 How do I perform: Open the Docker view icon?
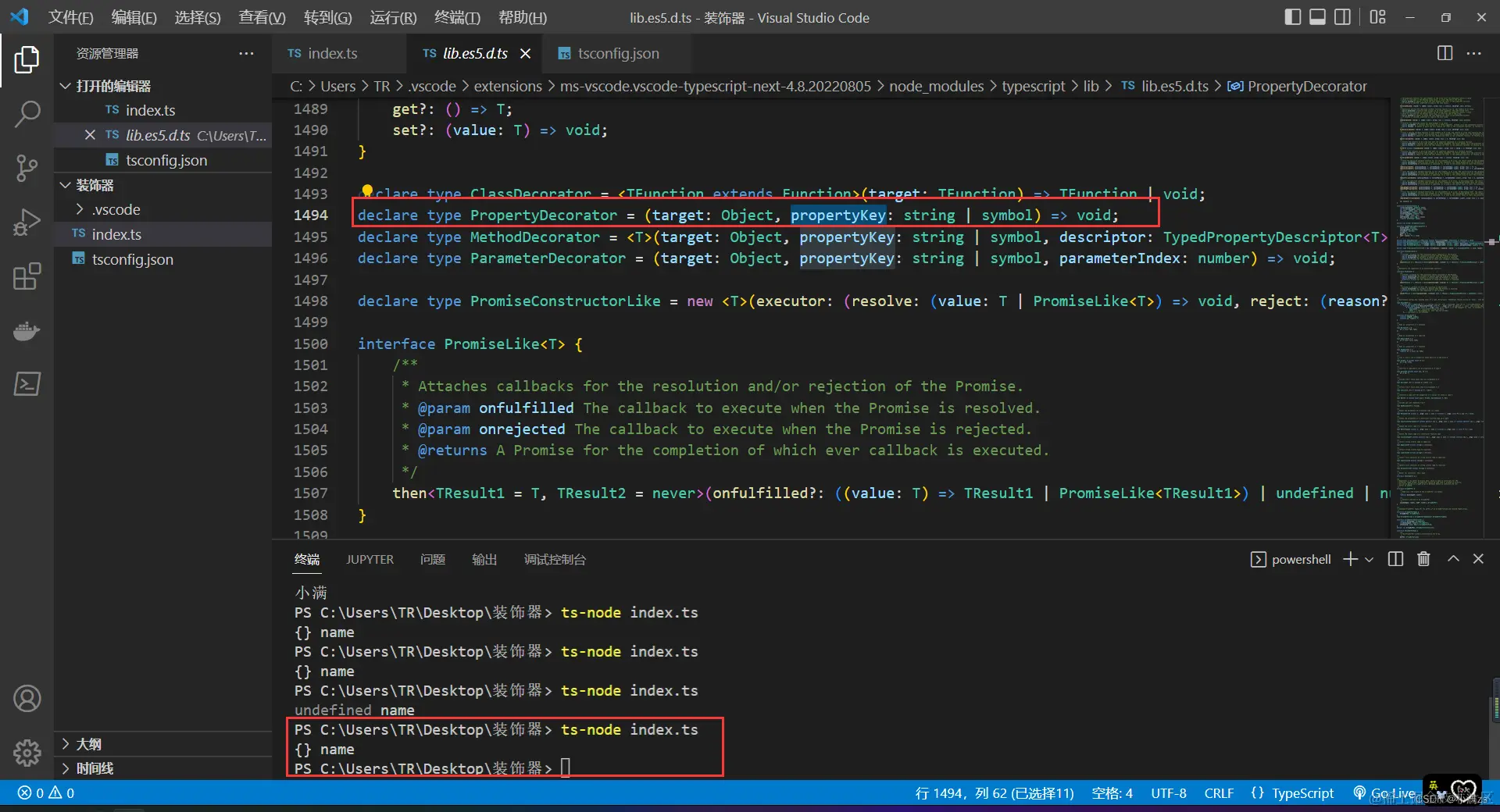tap(27, 330)
